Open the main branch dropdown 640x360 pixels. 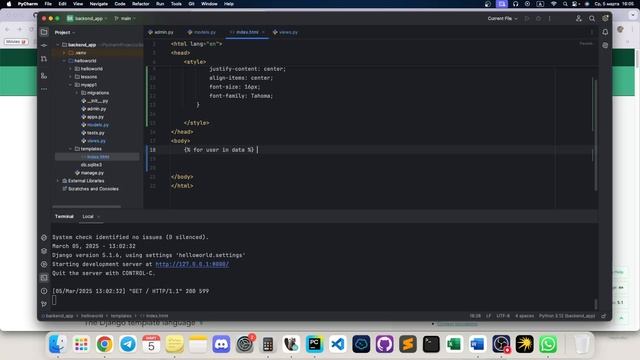(x=125, y=18)
